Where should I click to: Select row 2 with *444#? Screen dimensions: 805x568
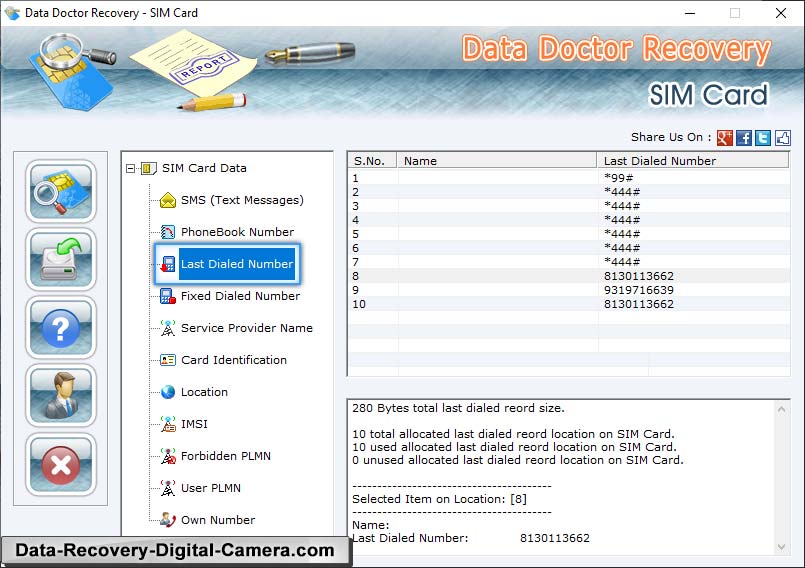tap(569, 192)
